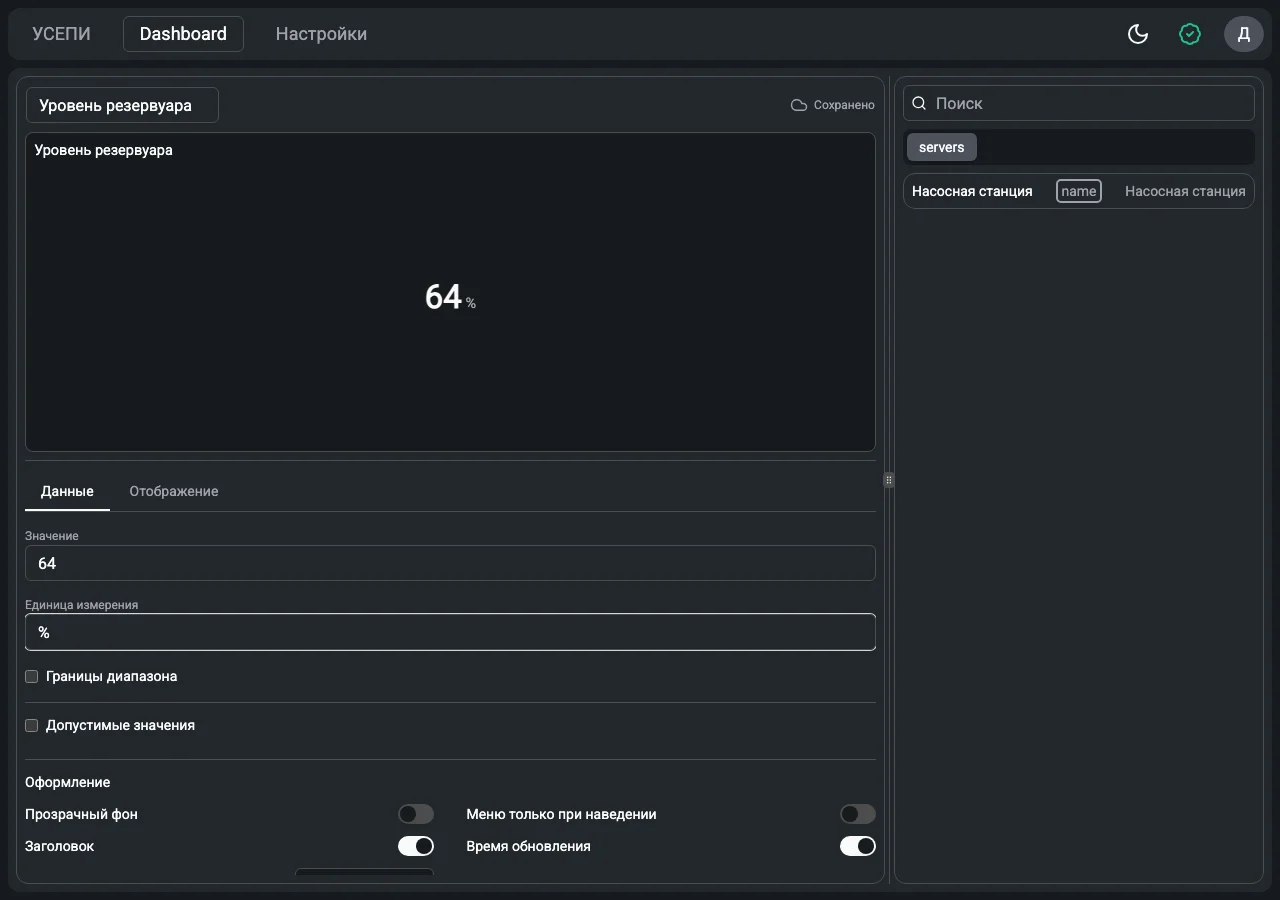Screen dimensions: 1280x900
Task: Select the Данные tab
Action: point(67,491)
